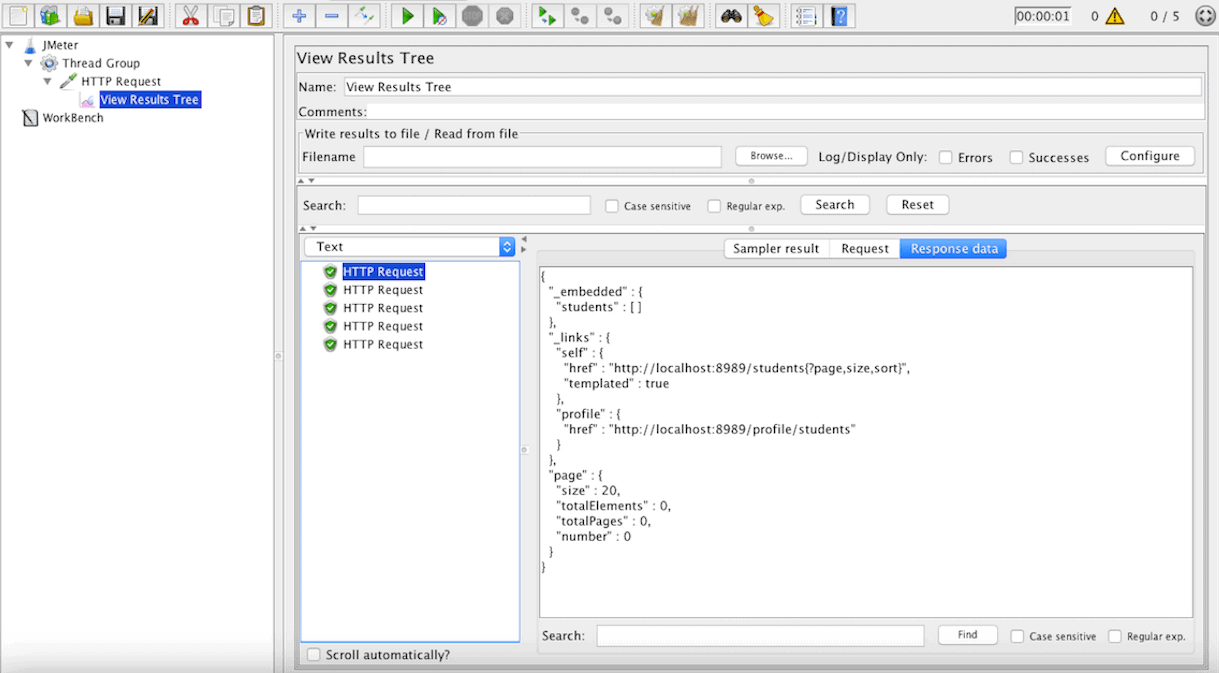1219x673 pixels.
Task: Toggle Scroll automatically checkbox
Action: 314,655
